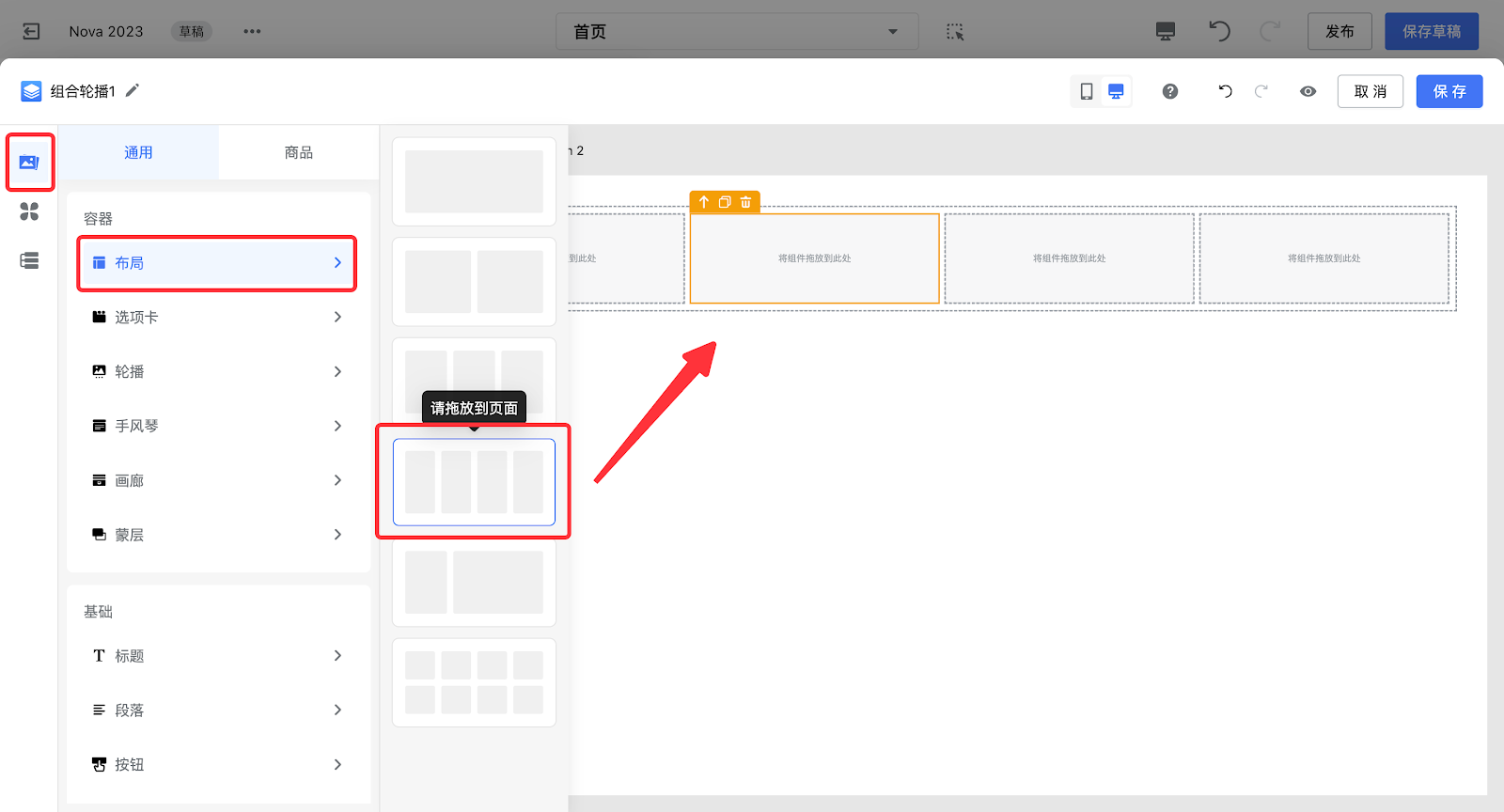Duplicate the selected column with copy icon
This screenshot has height=812, width=1504.
click(725, 202)
